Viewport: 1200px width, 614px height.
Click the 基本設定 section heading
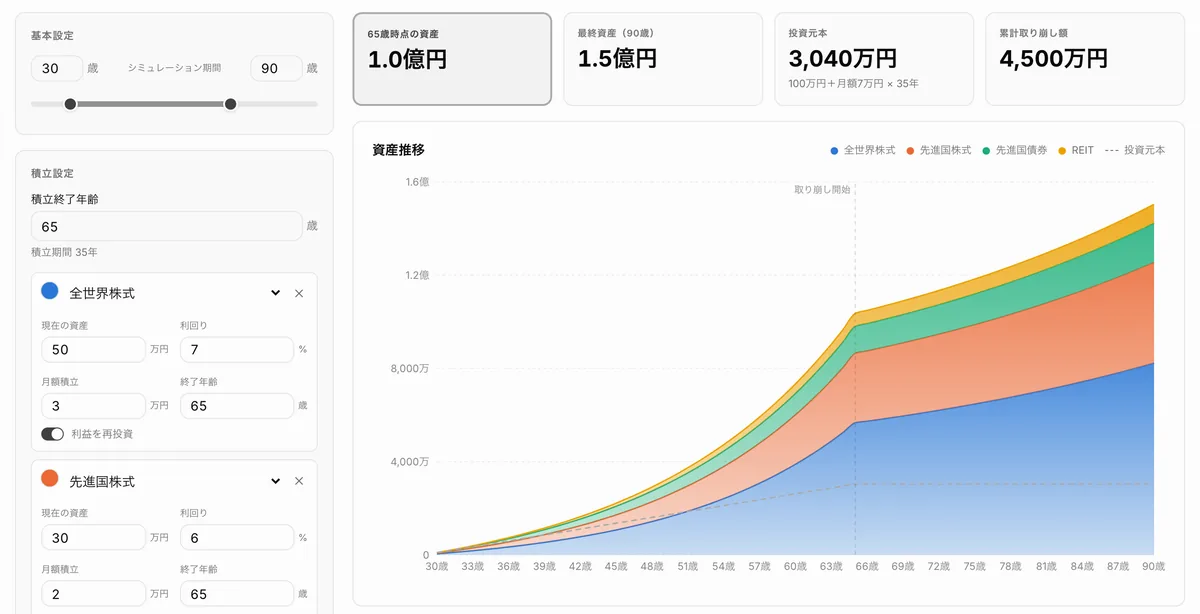(52, 35)
